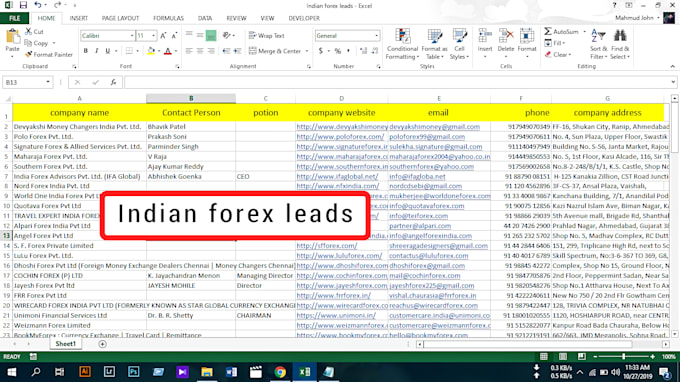Image resolution: width=680 pixels, height=382 pixels.
Task: Click the Paste clipboard icon
Action: coord(13,37)
